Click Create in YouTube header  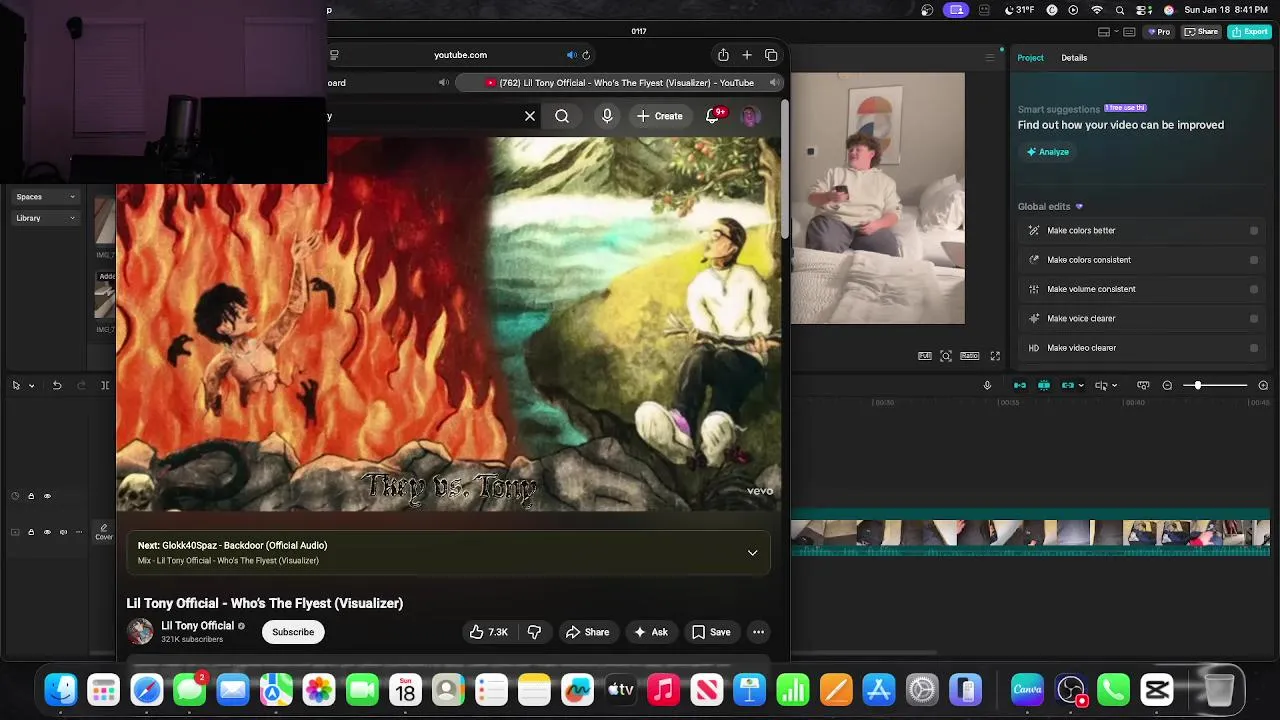click(659, 116)
